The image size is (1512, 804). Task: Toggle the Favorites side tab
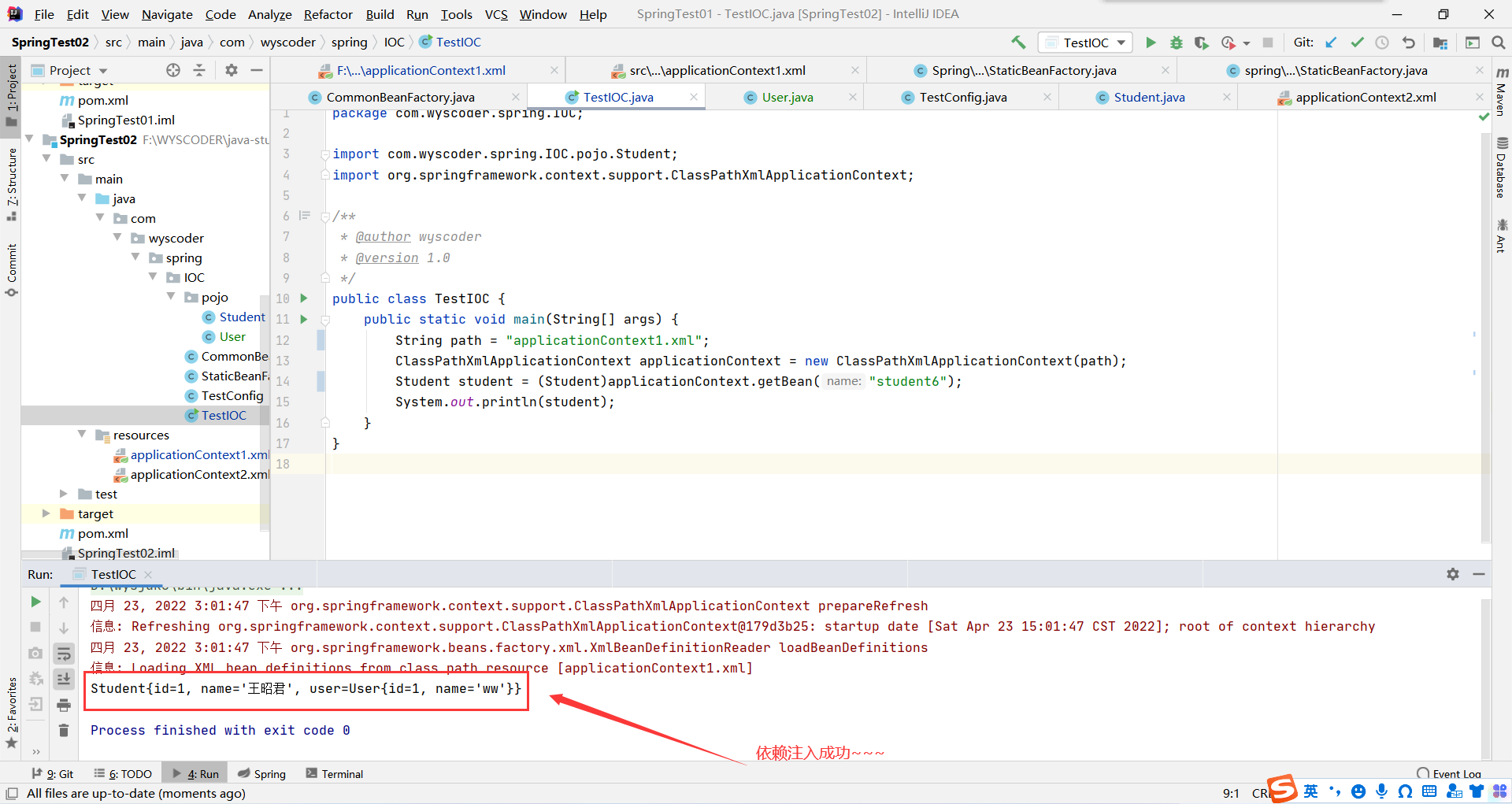pyautogui.click(x=11, y=713)
